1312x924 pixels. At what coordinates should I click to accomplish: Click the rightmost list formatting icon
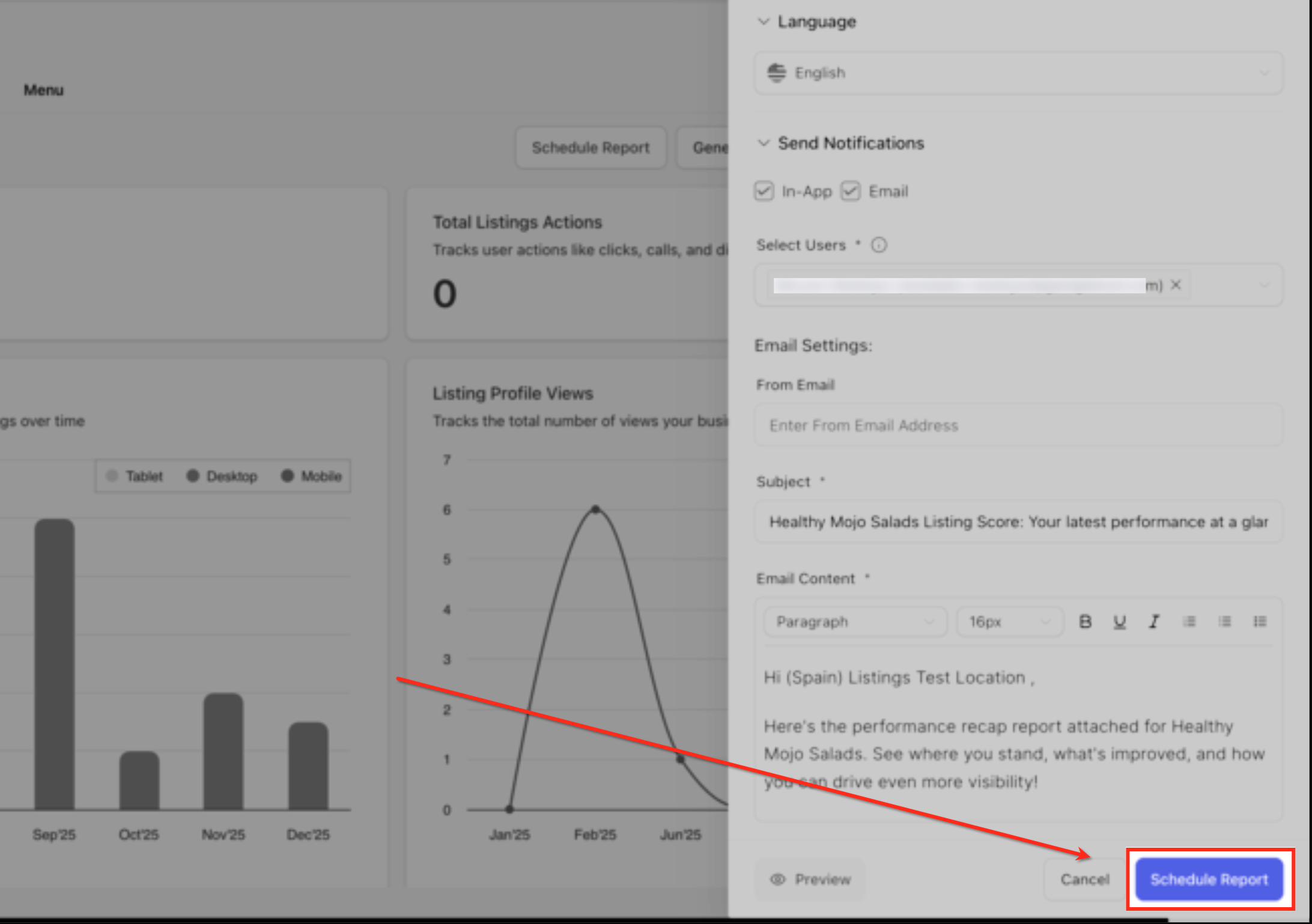coord(1260,622)
